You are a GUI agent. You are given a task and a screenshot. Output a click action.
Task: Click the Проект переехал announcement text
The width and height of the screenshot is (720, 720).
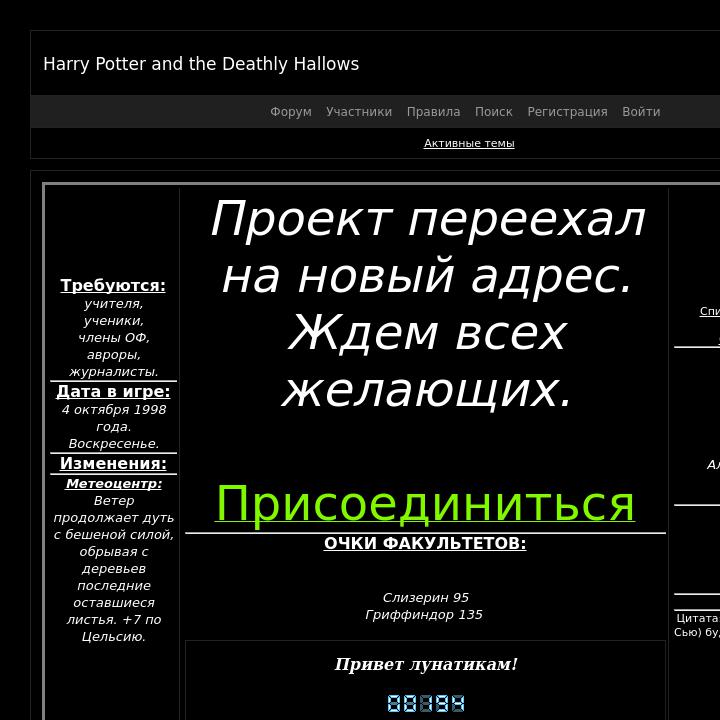[x=428, y=220]
